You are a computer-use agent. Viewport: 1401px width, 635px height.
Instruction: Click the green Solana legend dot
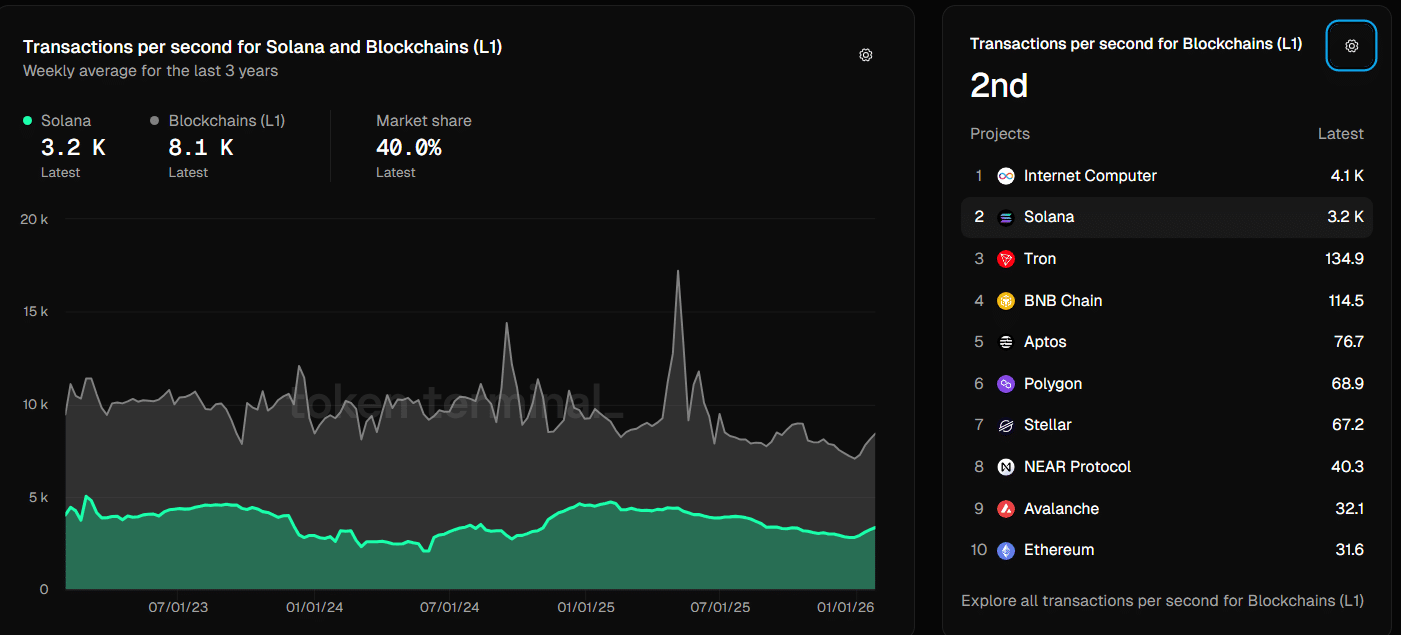coord(27,120)
